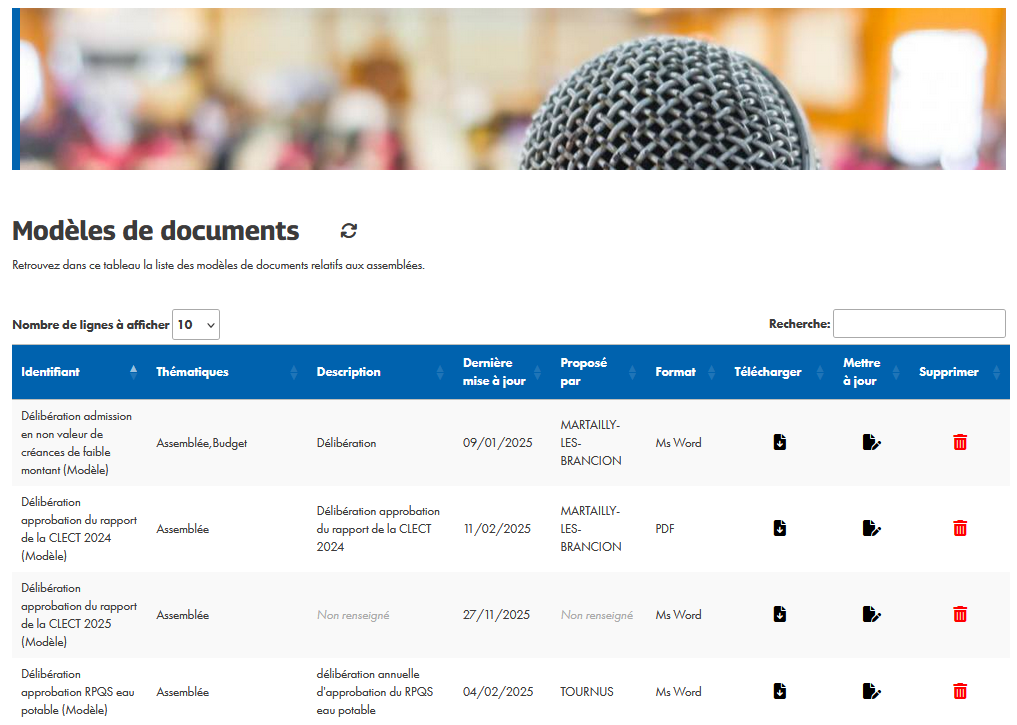1017x725 pixels.
Task: Sort table by Description column
Action: tap(380, 372)
